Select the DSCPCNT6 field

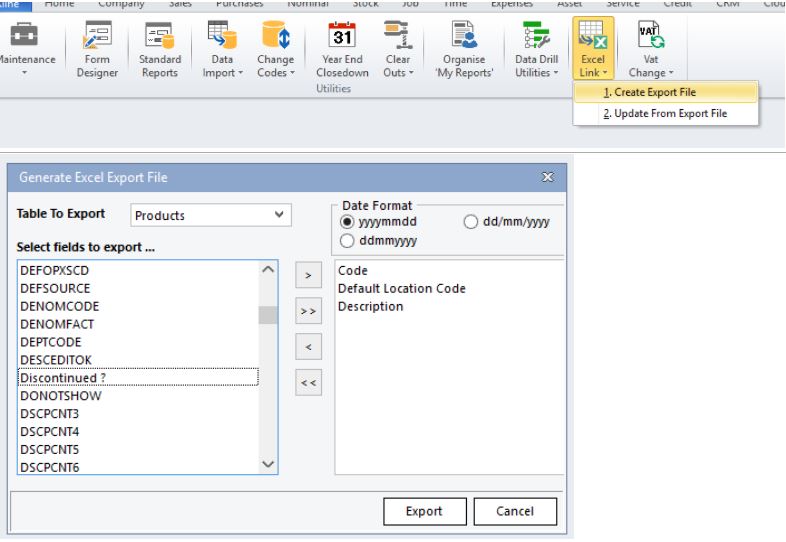138,467
